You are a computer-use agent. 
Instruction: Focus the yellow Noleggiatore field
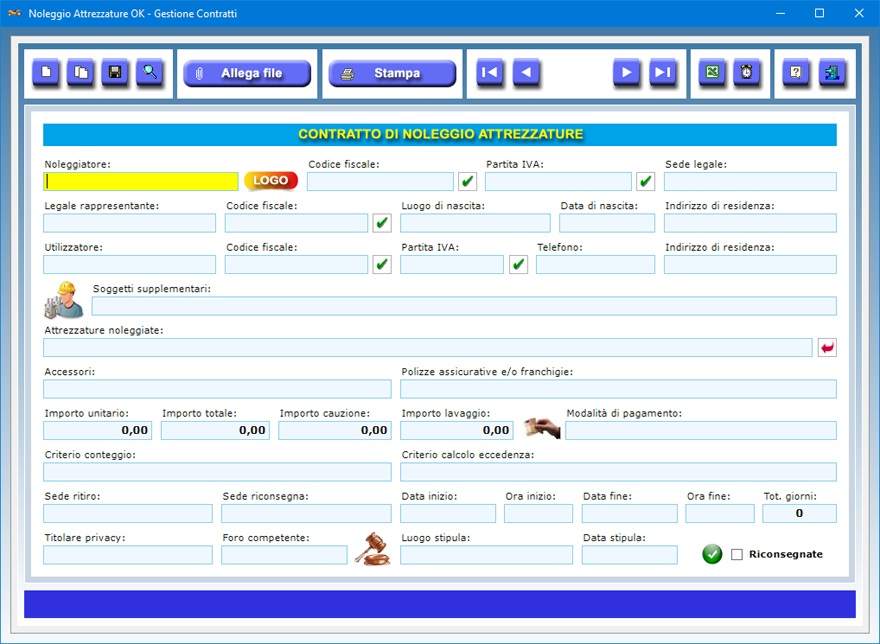(x=141, y=181)
